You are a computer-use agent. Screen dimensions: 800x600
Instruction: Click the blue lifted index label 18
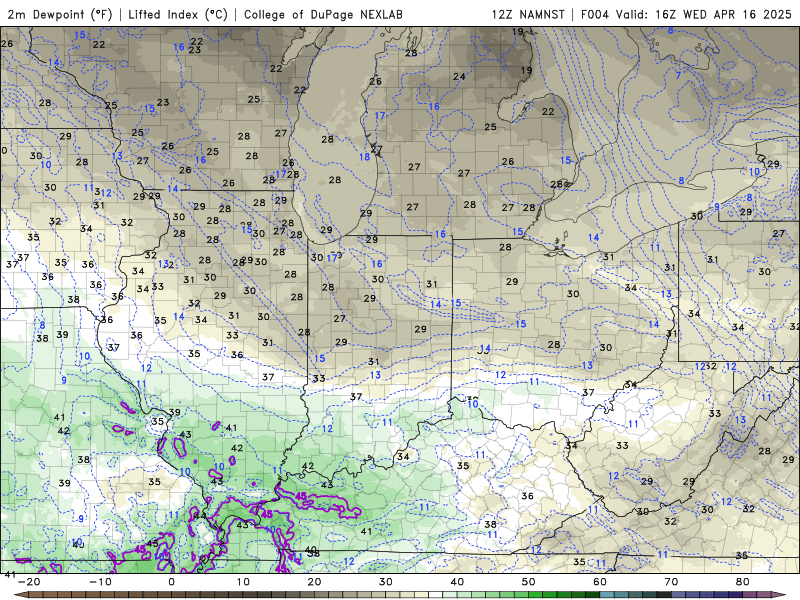tap(364, 157)
